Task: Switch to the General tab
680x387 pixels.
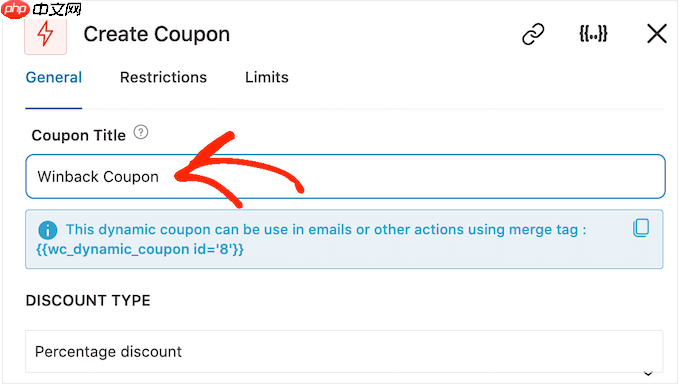Action: point(54,77)
